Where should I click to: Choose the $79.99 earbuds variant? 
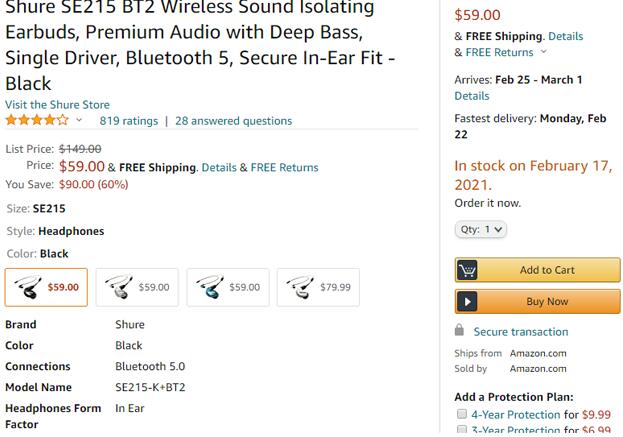click(x=318, y=287)
